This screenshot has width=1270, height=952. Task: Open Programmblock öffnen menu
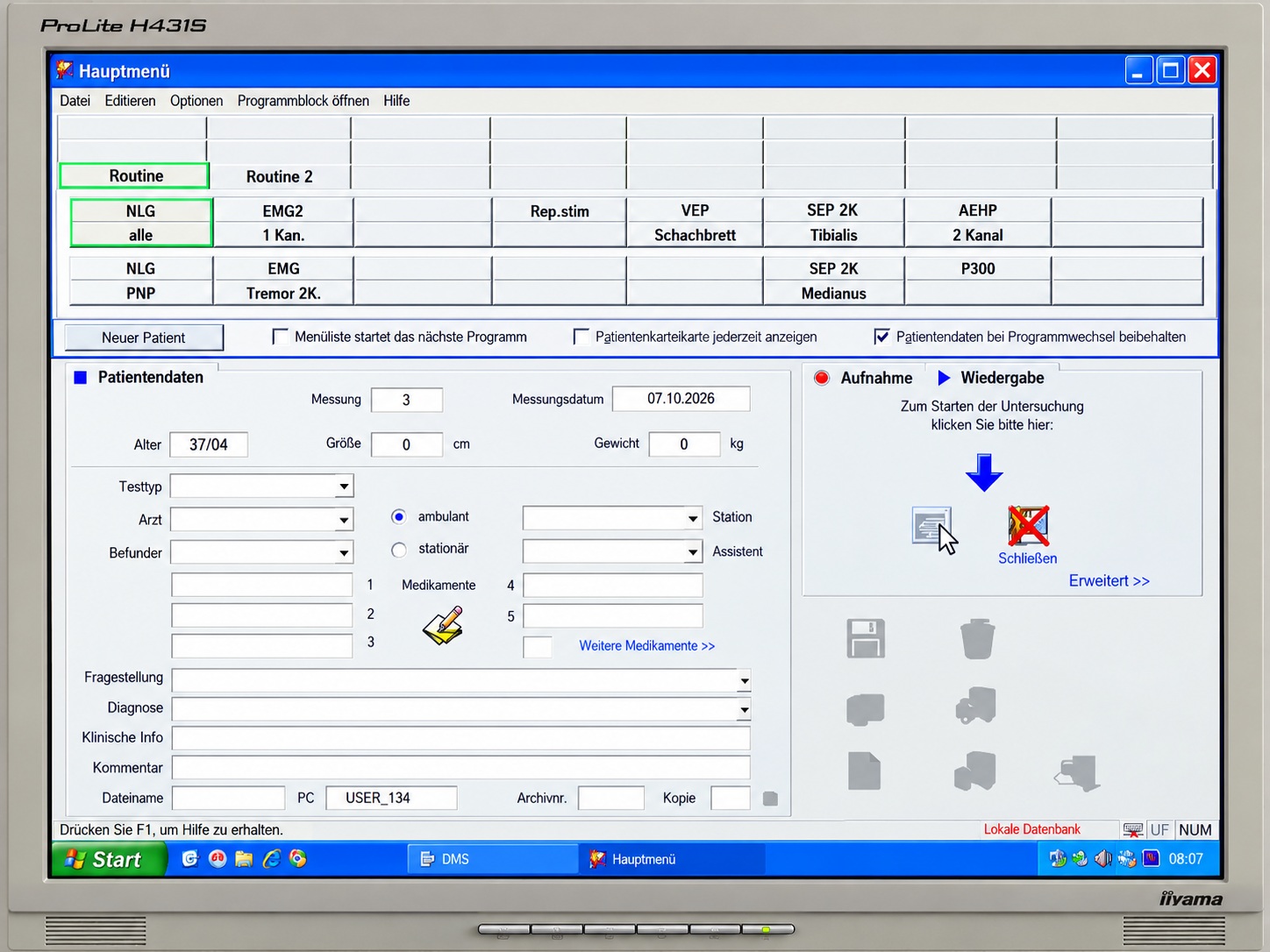[x=303, y=101]
